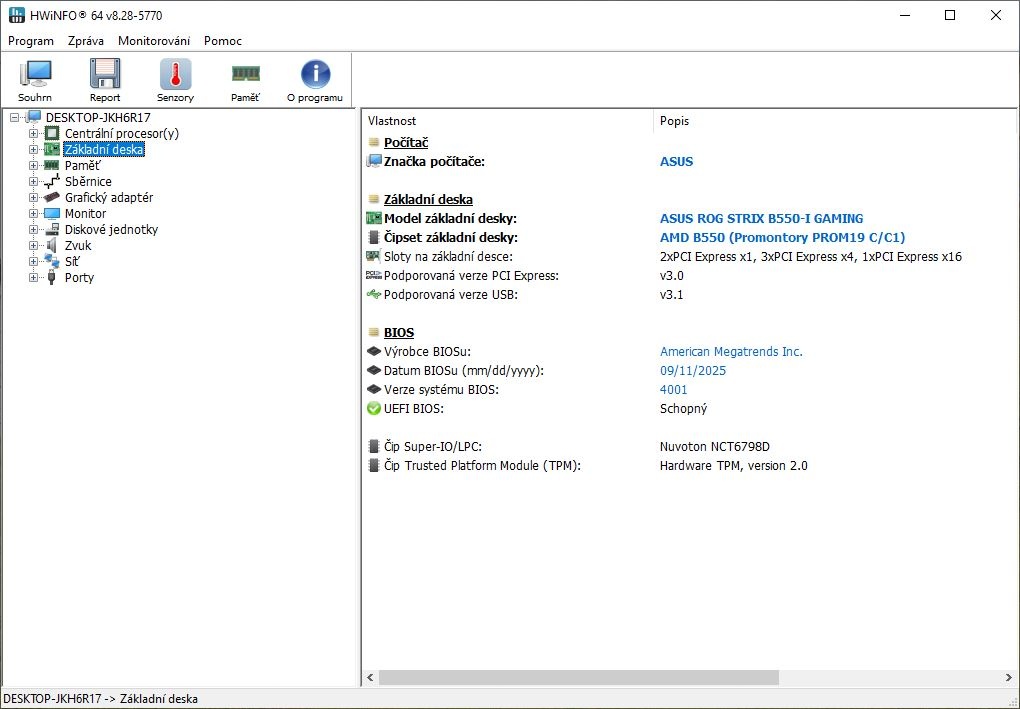Click the Vlastnost column header
This screenshot has width=1020, height=709.
point(392,121)
